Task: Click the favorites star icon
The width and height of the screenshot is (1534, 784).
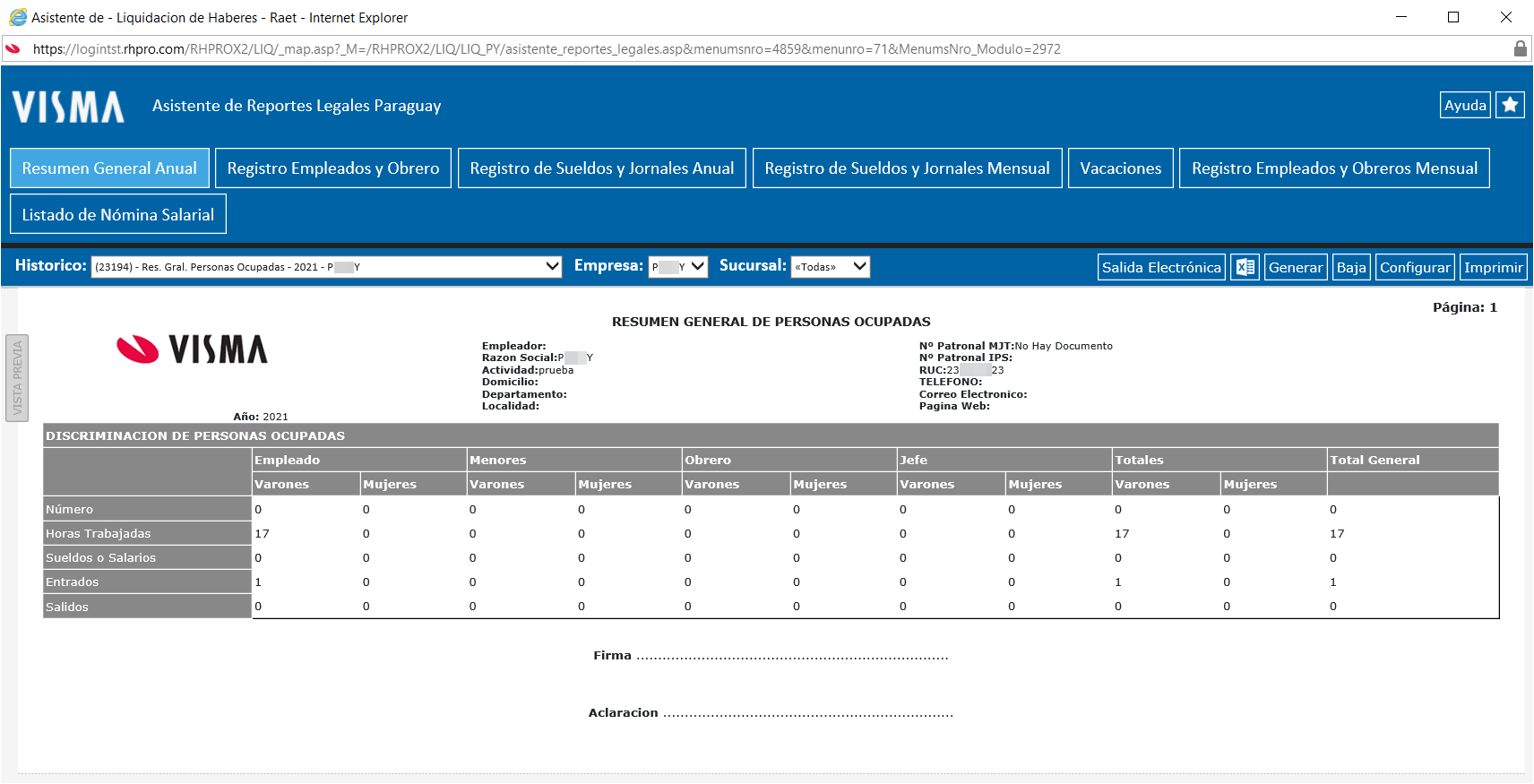Action: (1510, 105)
